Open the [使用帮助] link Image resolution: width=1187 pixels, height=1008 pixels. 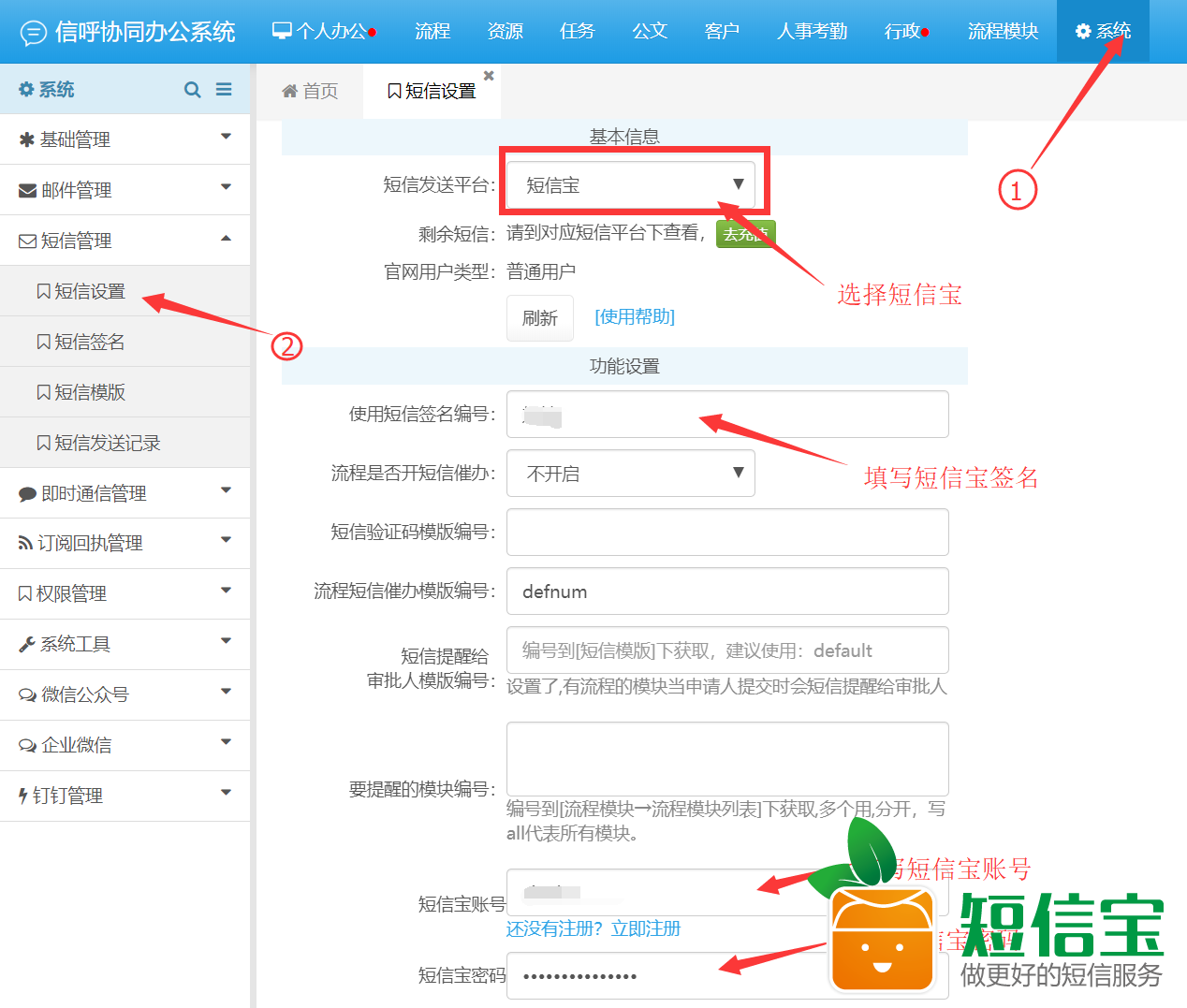click(x=635, y=316)
